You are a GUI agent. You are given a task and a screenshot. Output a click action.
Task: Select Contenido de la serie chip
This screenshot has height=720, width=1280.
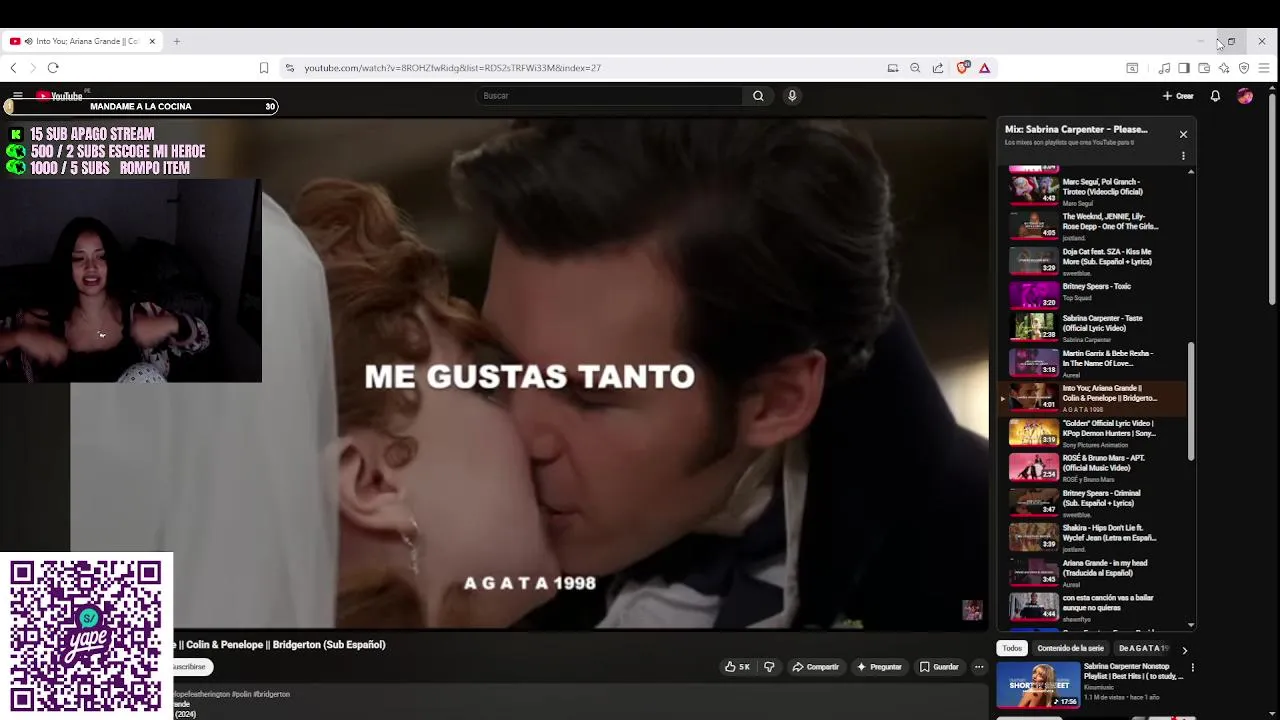click(x=1070, y=649)
